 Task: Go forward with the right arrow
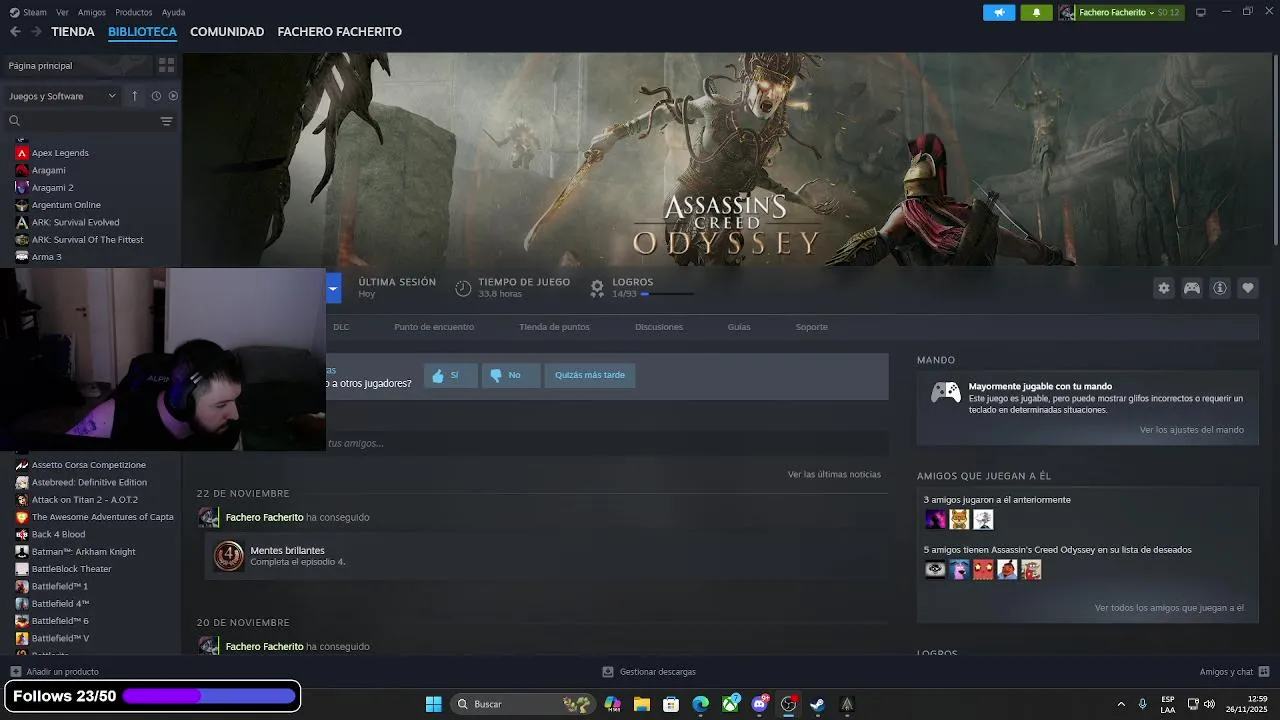click(x=36, y=32)
